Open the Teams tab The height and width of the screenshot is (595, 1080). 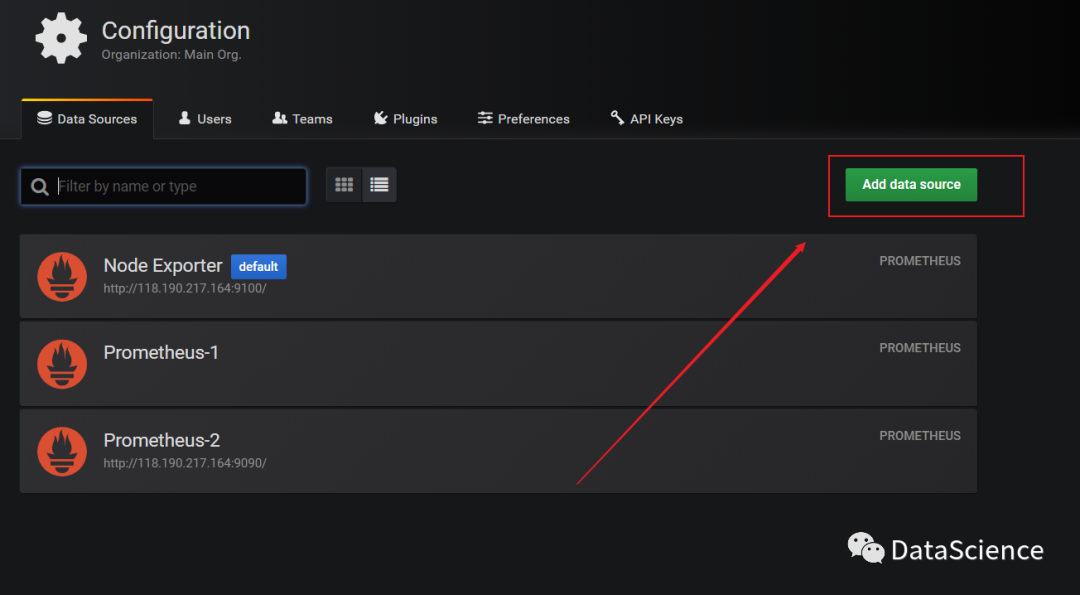click(302, 119)
